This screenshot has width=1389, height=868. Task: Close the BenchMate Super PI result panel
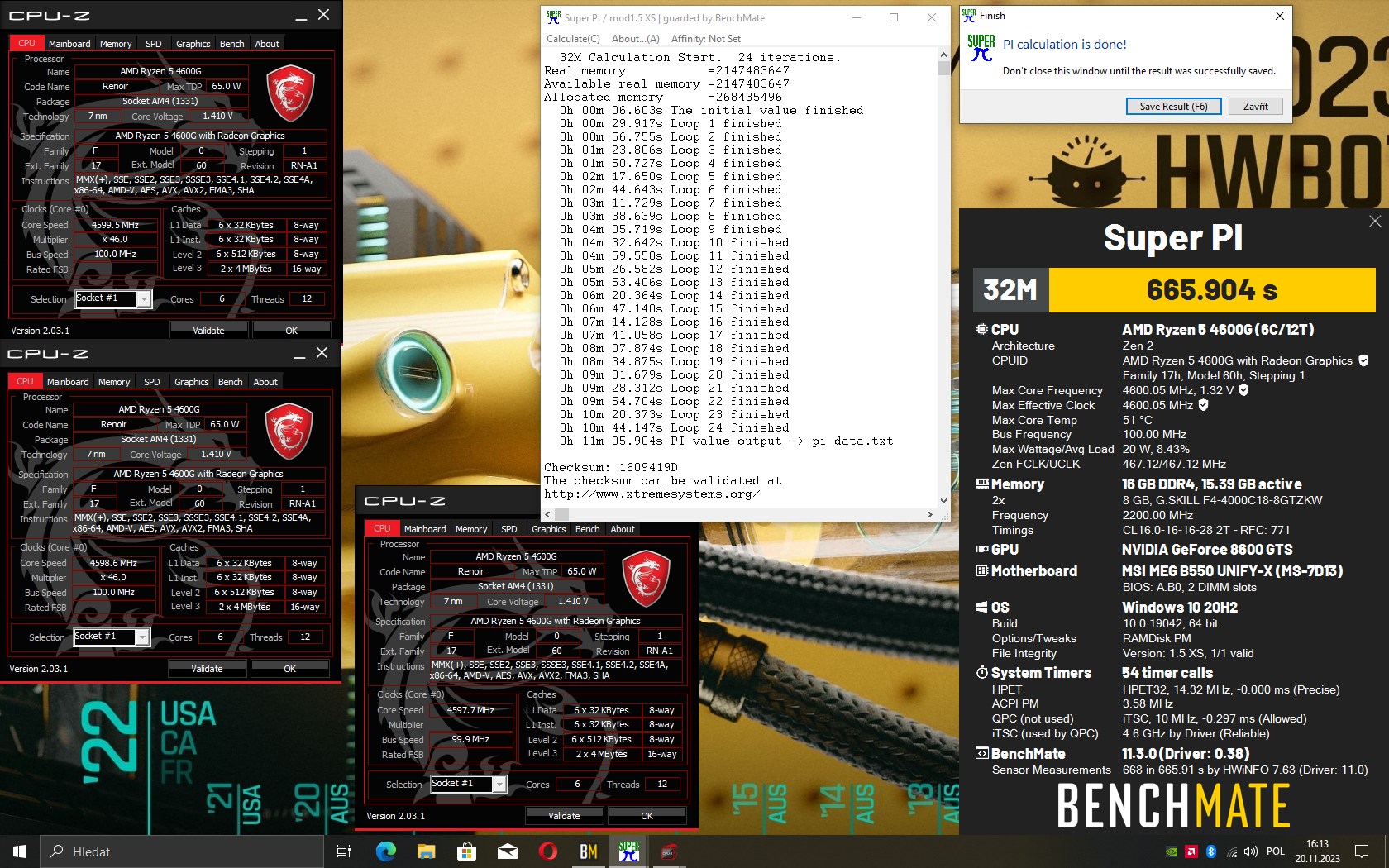1375,221
